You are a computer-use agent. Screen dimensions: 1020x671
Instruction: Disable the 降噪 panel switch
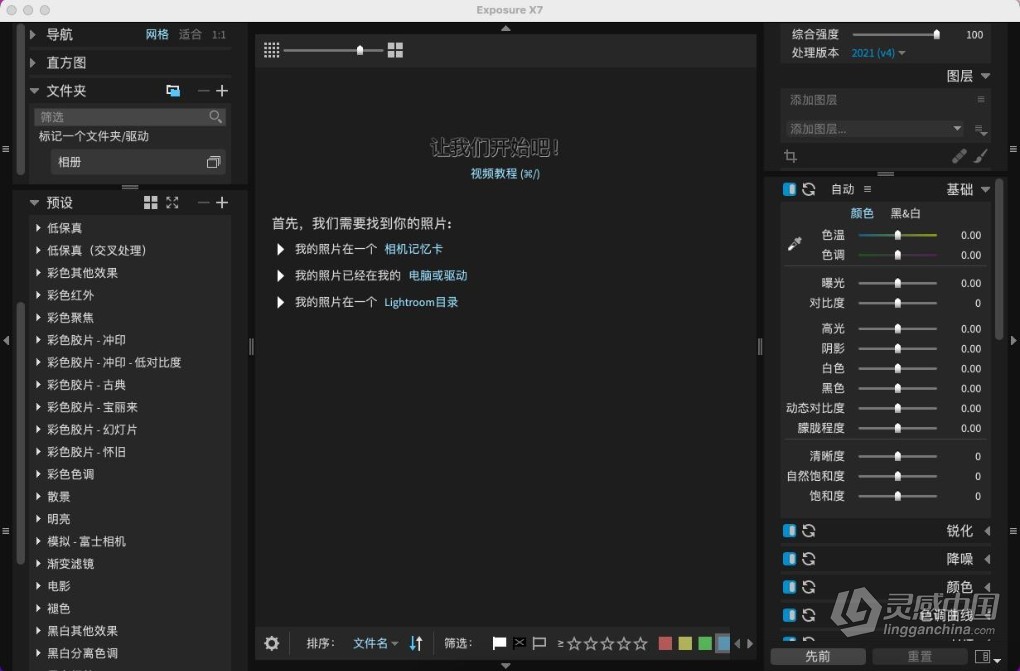click(x=789, y=559)
